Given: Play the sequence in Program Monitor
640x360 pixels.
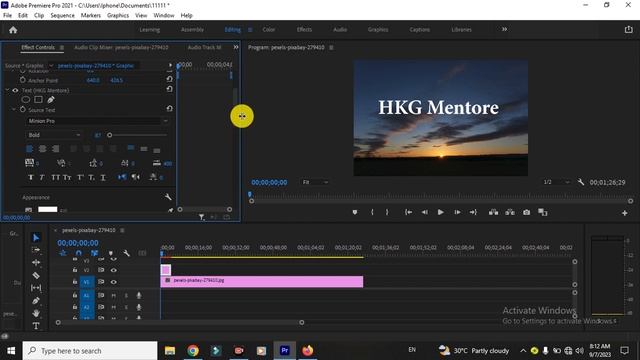Looking at the screenshot, I should click(x=440, y=212).
